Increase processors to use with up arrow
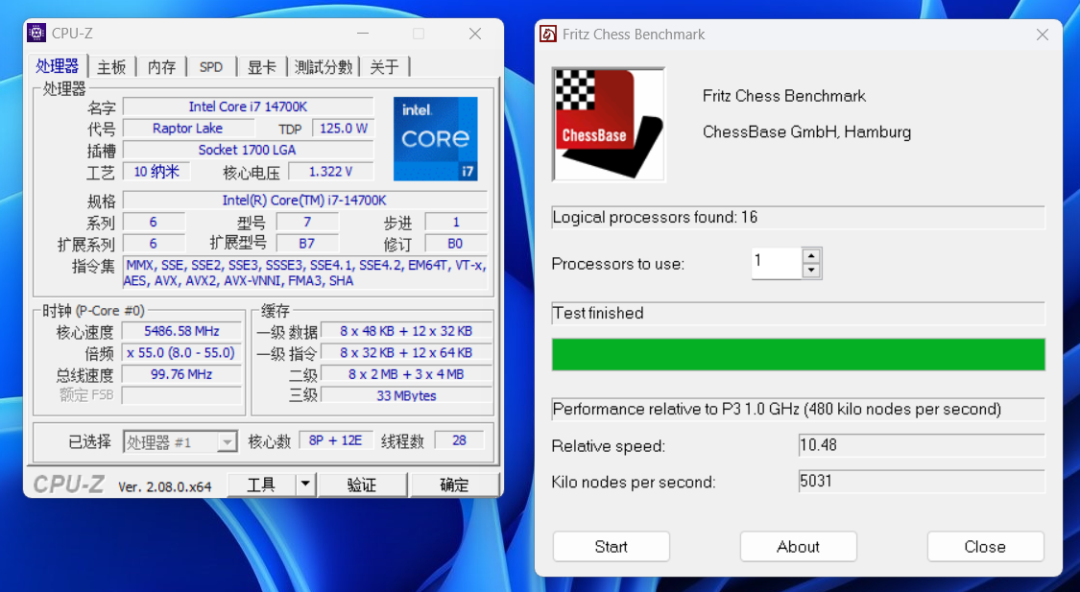1080x592 pixels. [811, 256]
